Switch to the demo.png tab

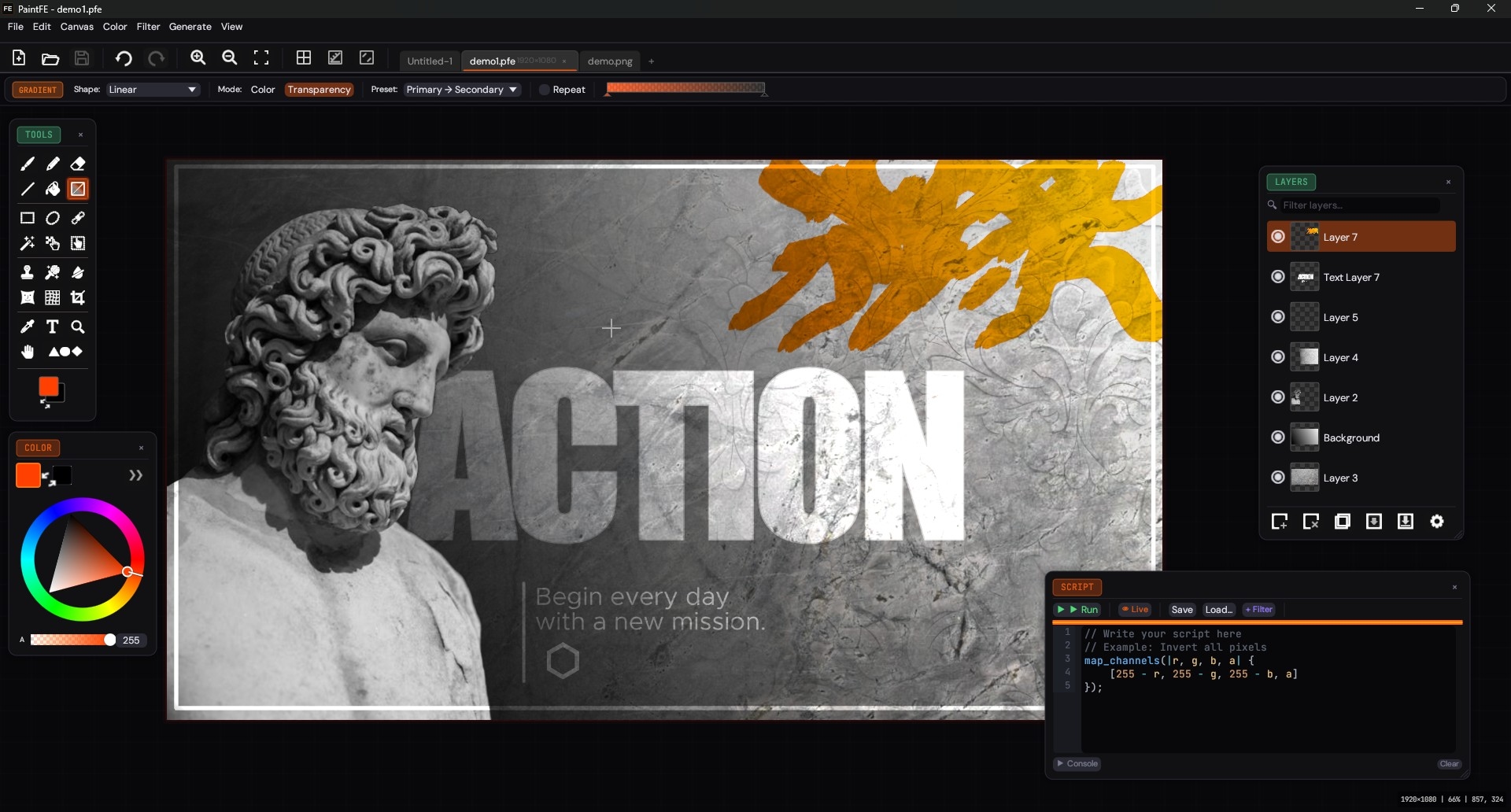click(610, 61)
